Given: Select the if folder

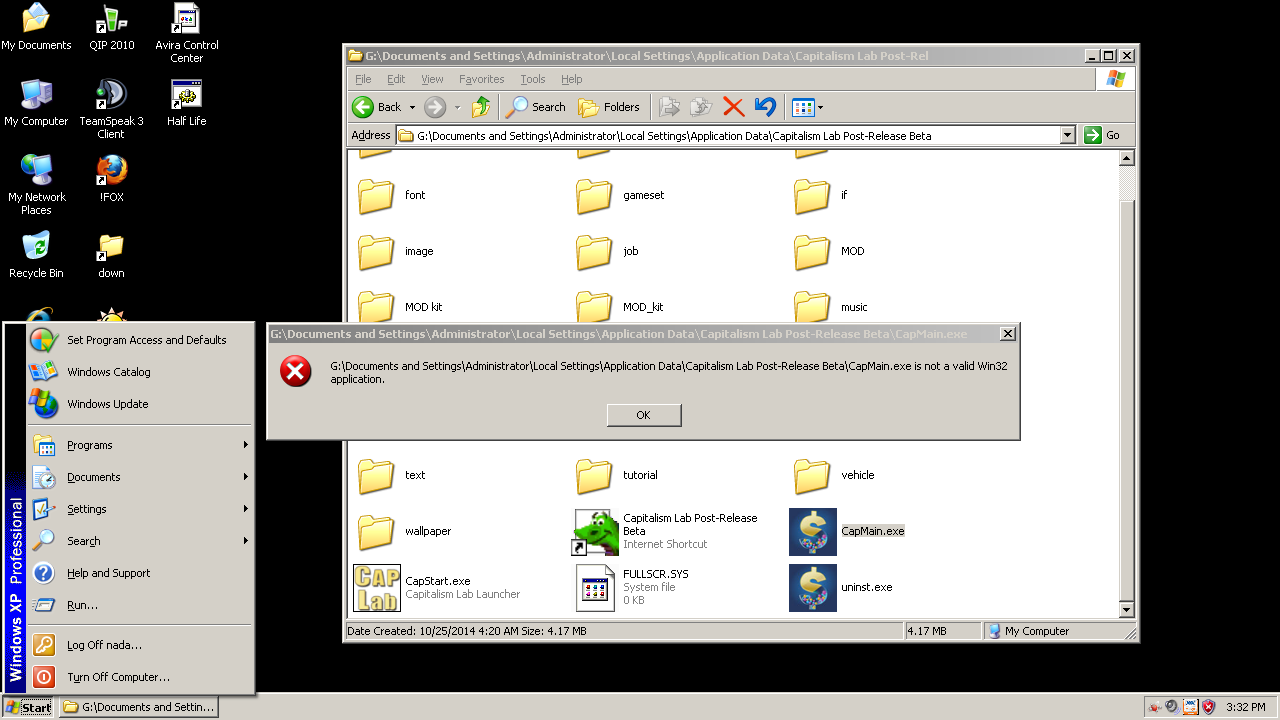Looking at the screenshot, I should pos(821,196).
